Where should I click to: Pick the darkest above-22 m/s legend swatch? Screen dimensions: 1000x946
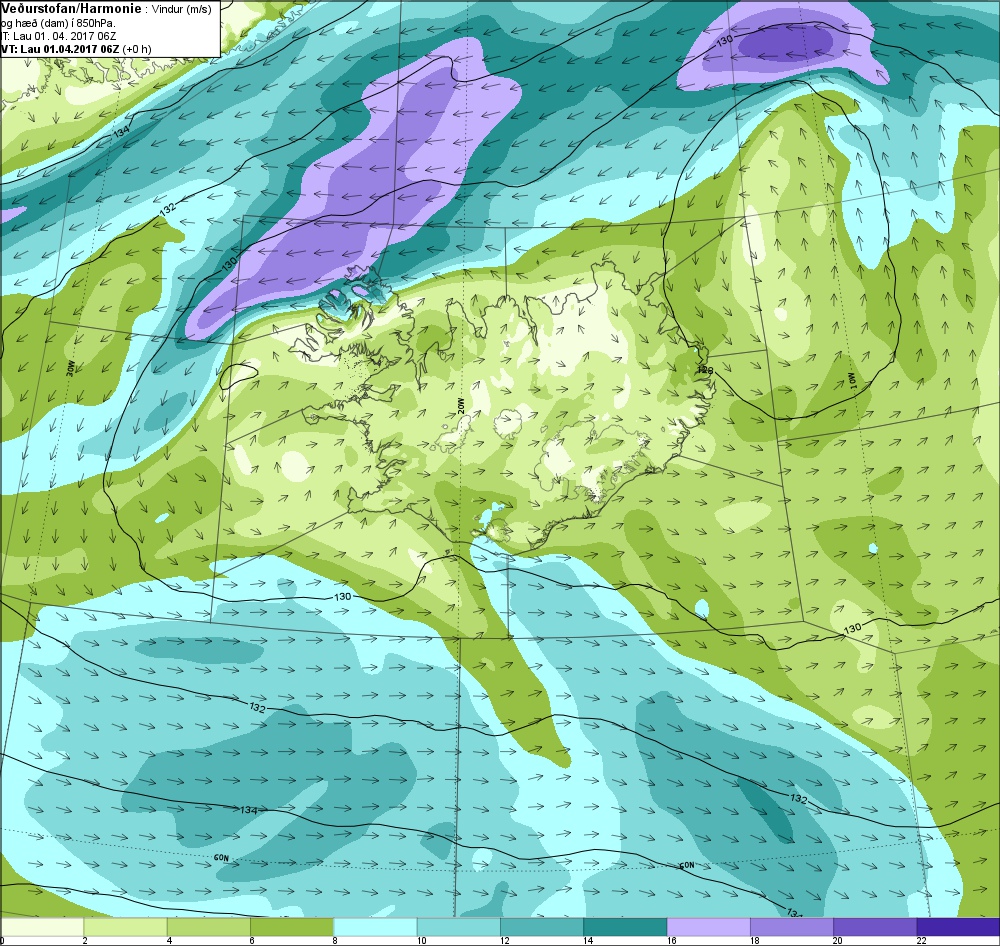[957, 926]
